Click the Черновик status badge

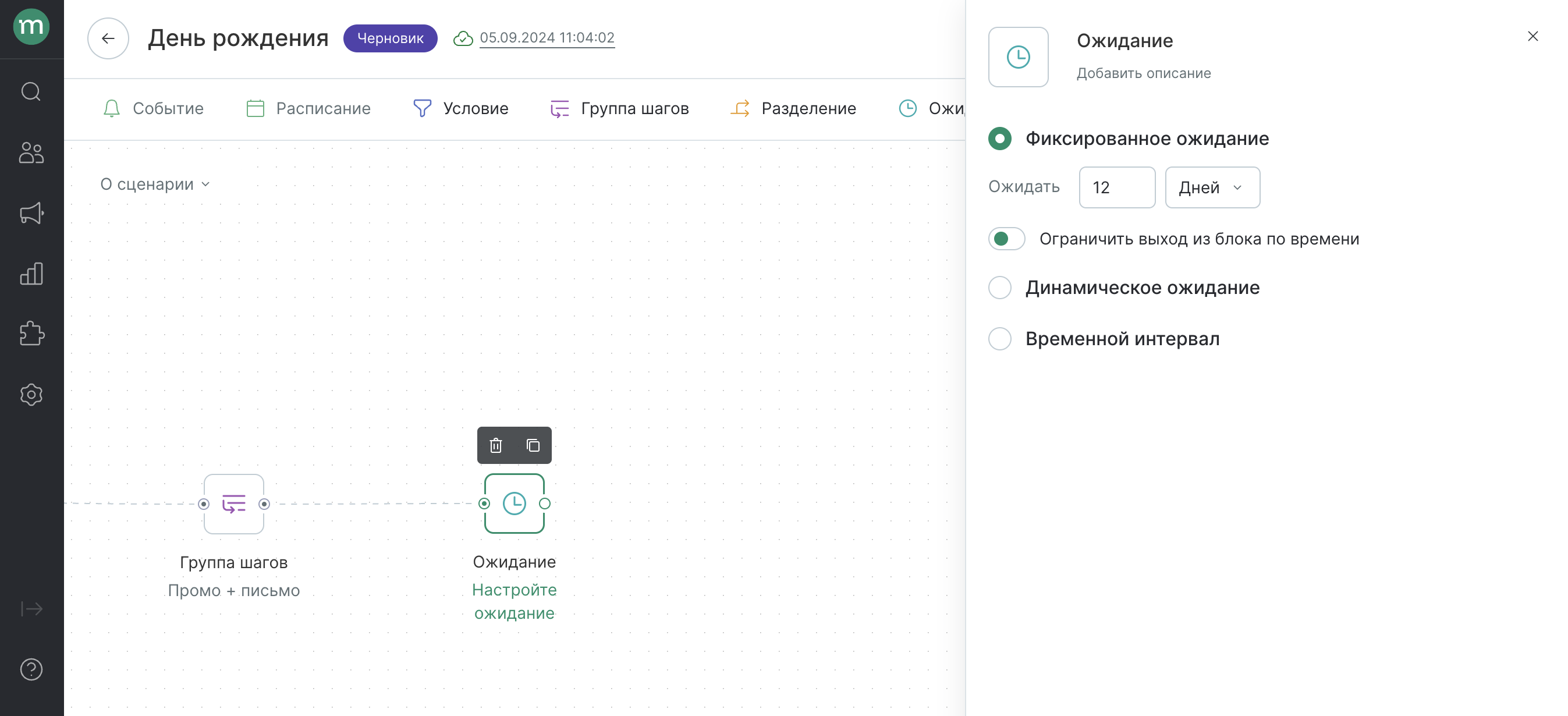(x=390, y=38)
